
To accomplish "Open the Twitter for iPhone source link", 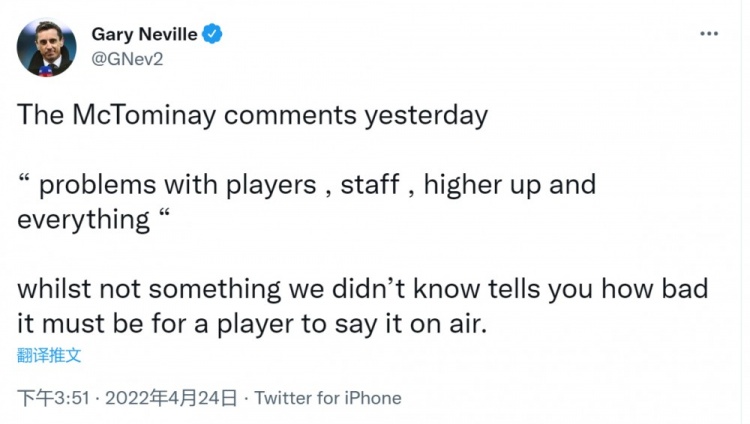I will pyautogui.click(x=328, y=398).
